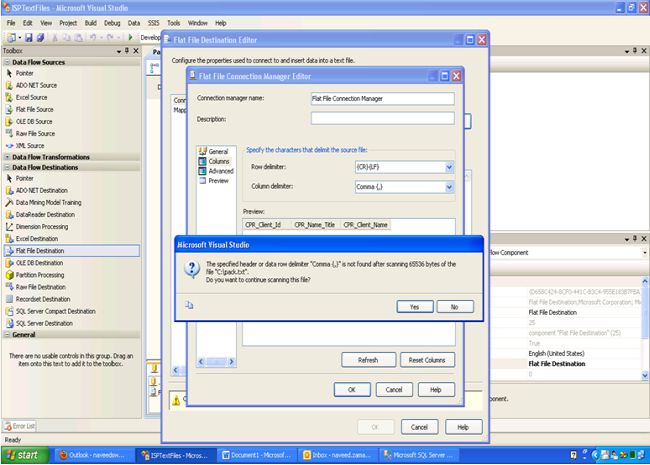
Task: Collapse Data Flow Destinations group
Action: point(7,167)
